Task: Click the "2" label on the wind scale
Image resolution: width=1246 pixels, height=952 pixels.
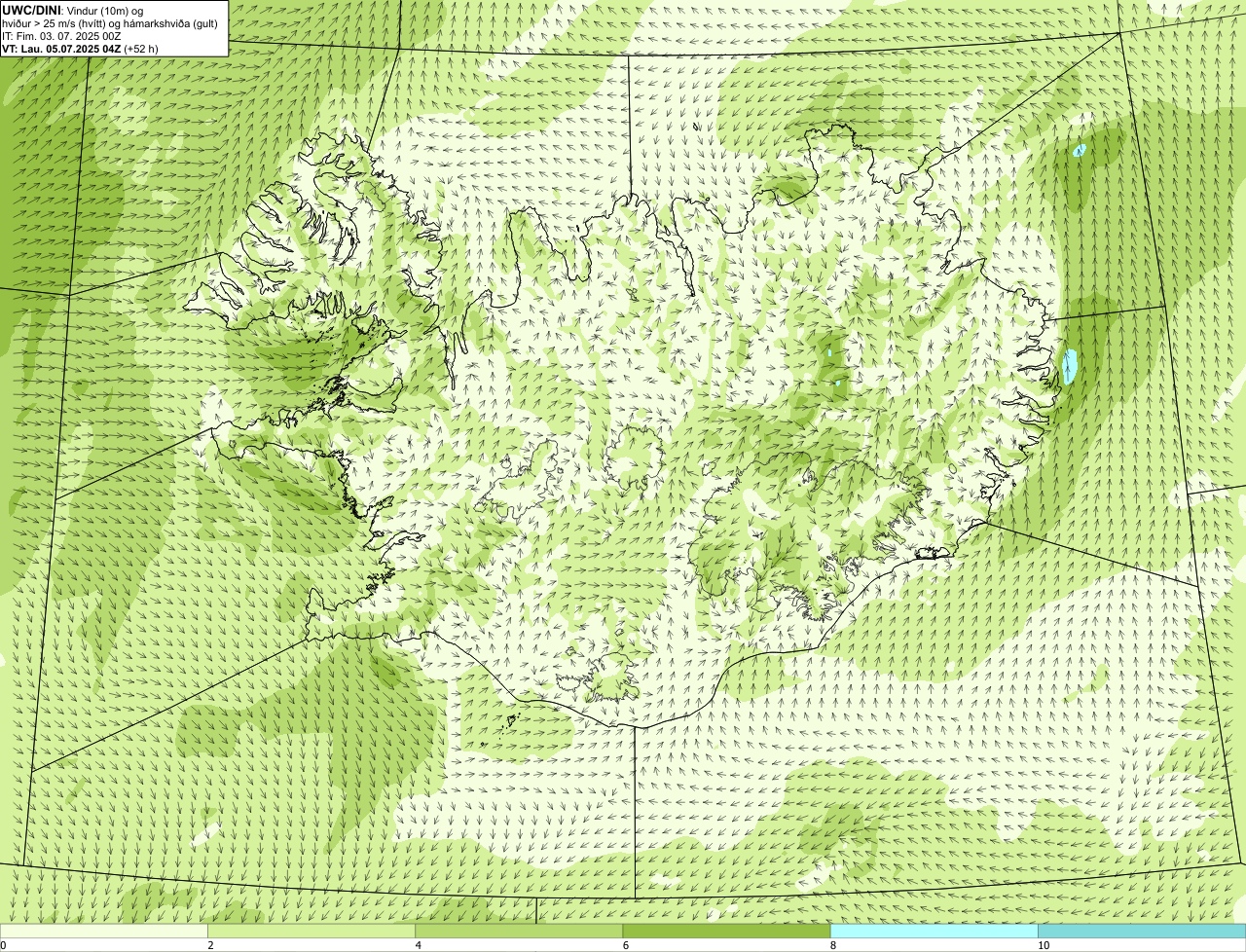Action: (x=210, y=945)
